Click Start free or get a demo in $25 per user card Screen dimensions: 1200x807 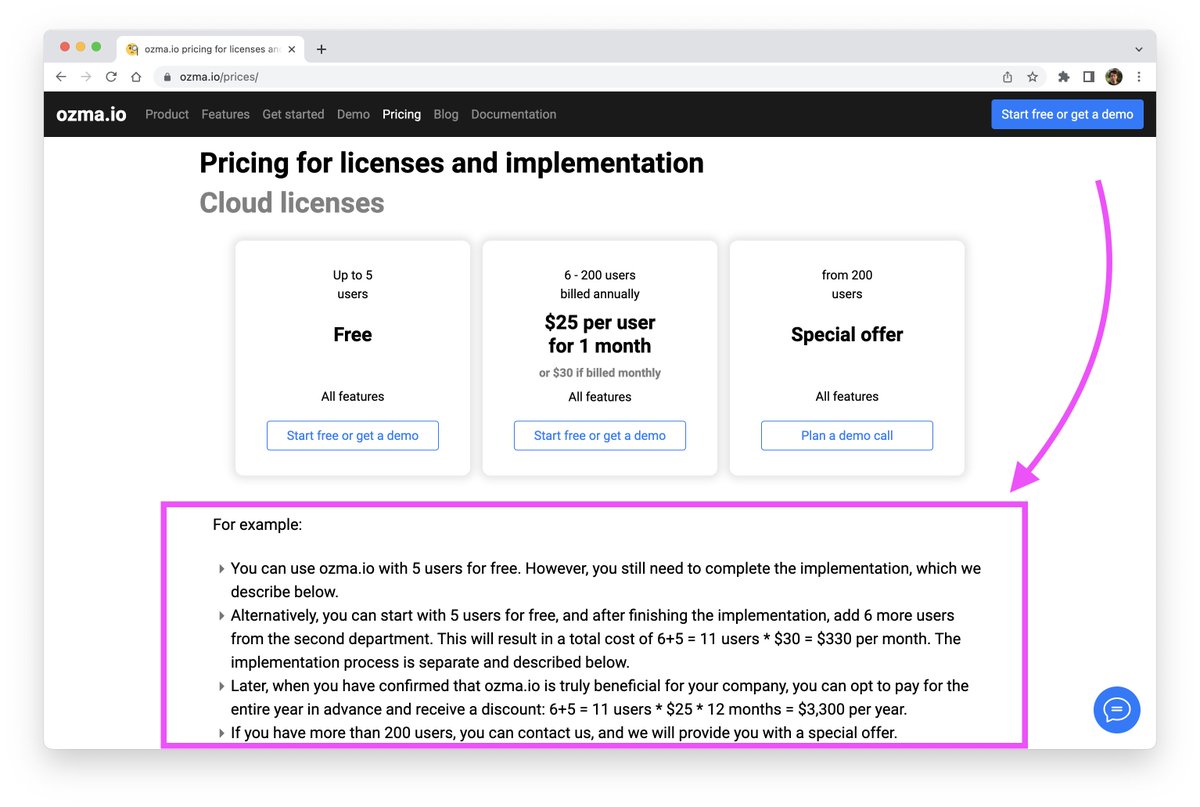pos(599,435)
